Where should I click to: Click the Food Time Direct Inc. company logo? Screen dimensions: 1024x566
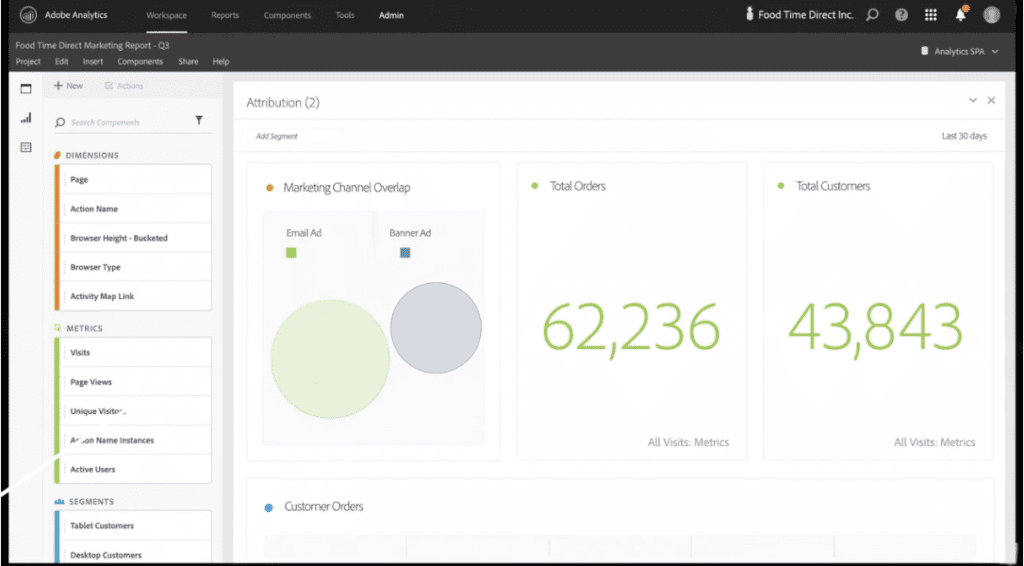tap(749, 14)
